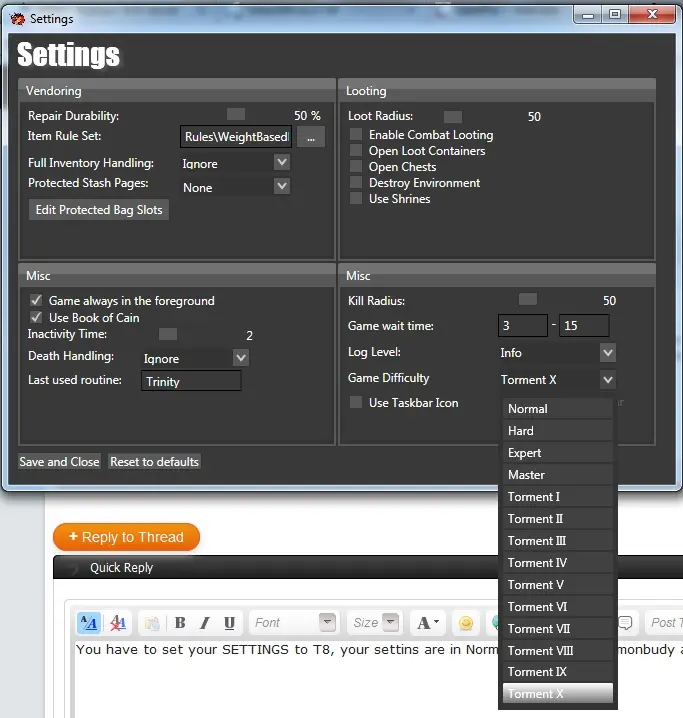Viewport: 683px width, 718px height.
Task: Click the paste as text icon
Action: click(151, 623)
